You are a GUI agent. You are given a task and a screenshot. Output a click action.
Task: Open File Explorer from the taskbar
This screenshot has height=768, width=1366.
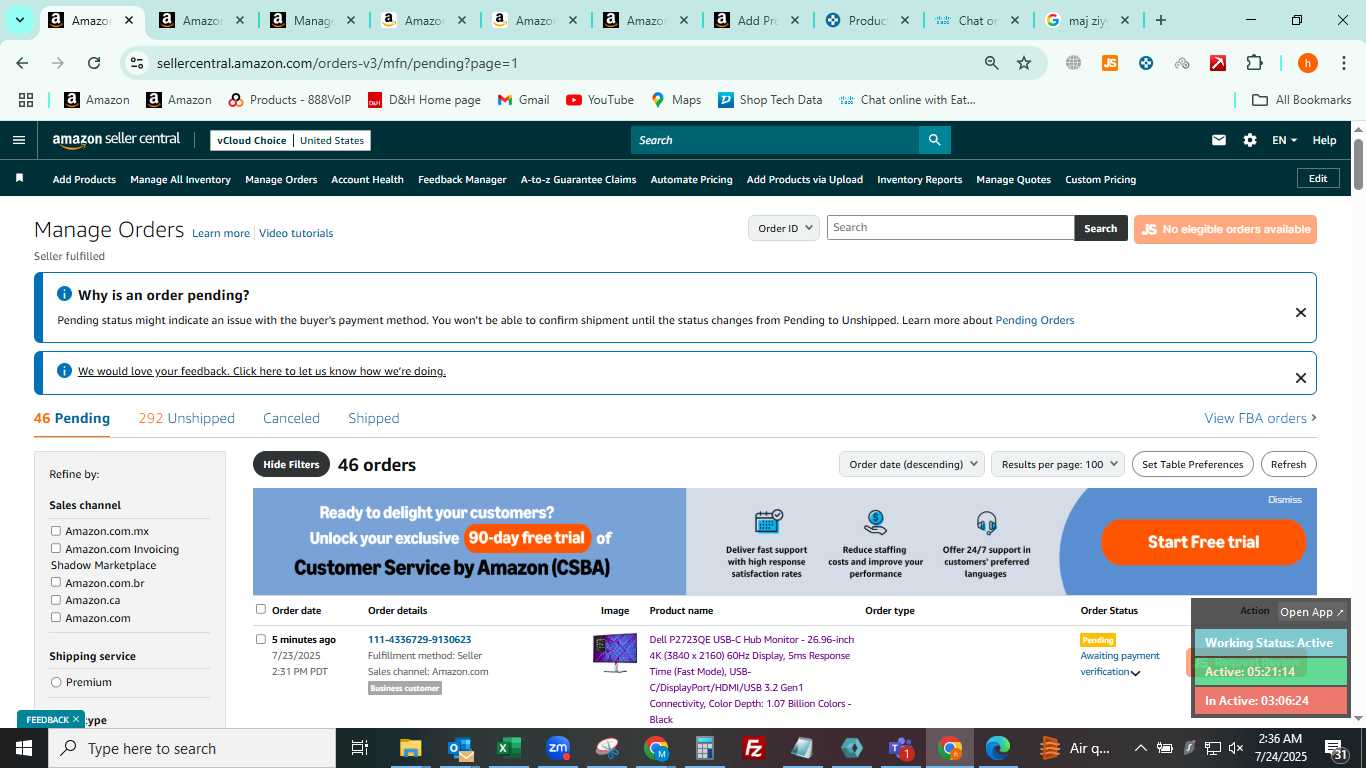(x=411, y=748)
